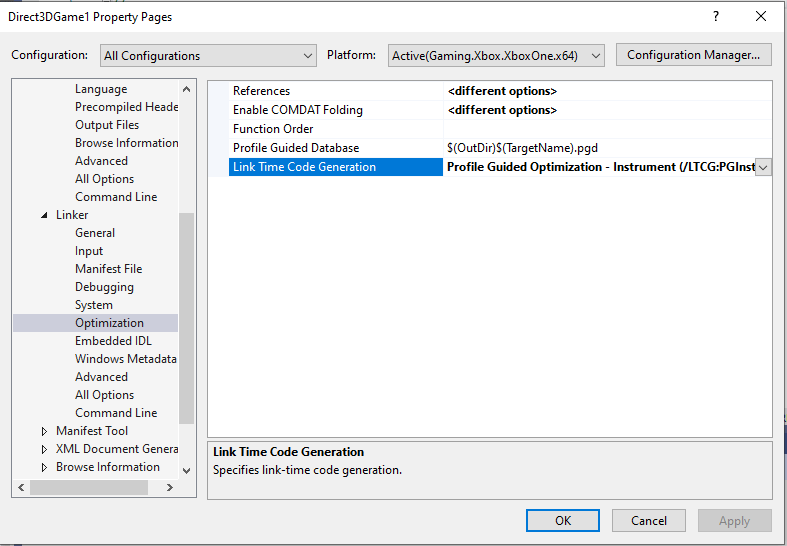This screenshot has width=787, height=546.
Task: Select Embedded IDL page
Action: [x=113, y=341]
